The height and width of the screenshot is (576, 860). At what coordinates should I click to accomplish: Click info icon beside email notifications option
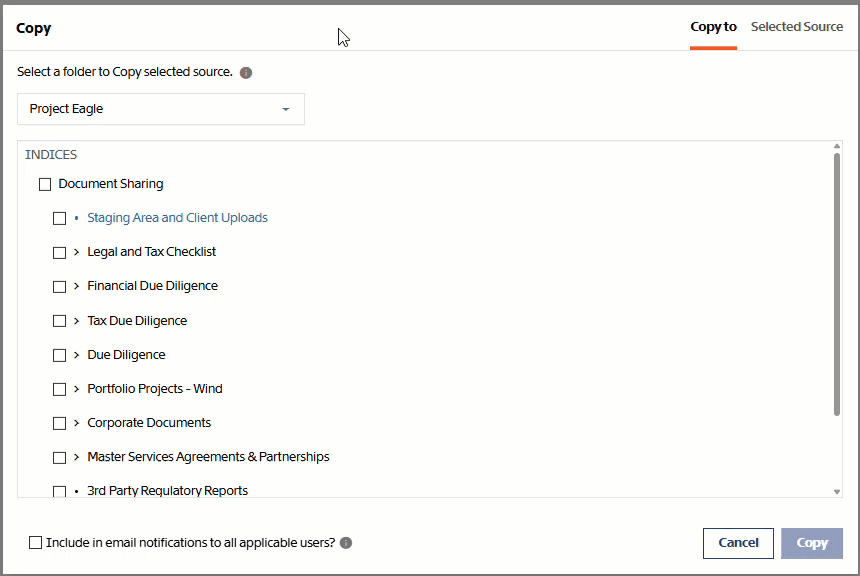(x=346, y=543)
